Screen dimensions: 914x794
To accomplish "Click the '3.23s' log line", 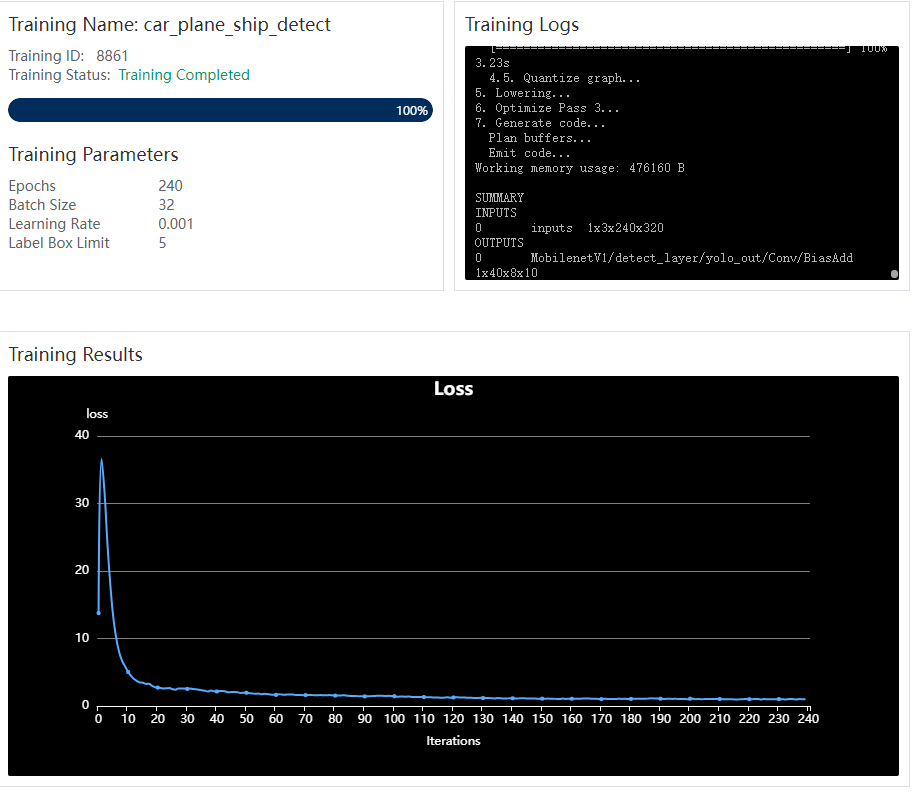I will click(x=492, y=63).
